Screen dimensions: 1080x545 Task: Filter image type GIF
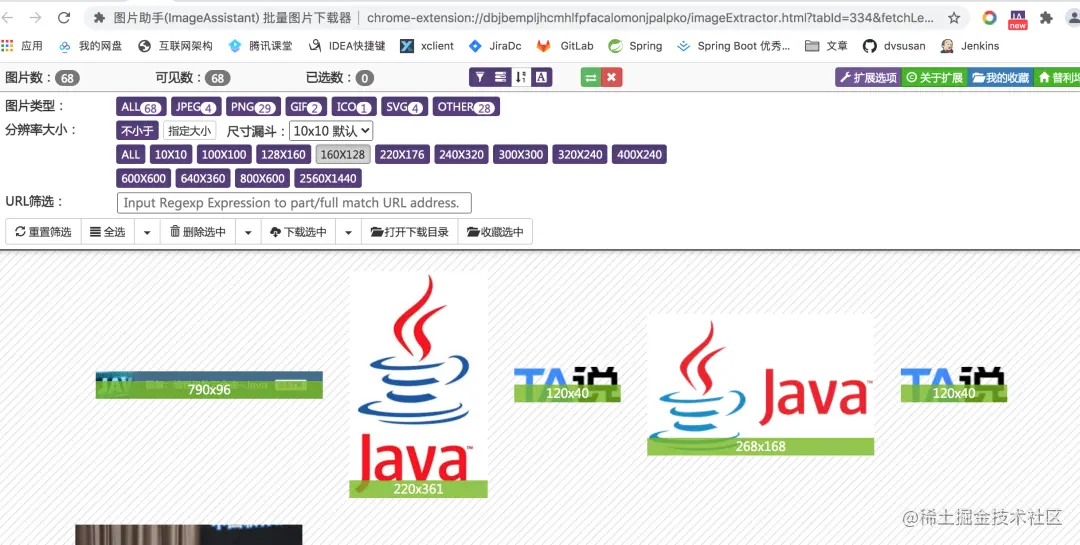pos(307,107)
